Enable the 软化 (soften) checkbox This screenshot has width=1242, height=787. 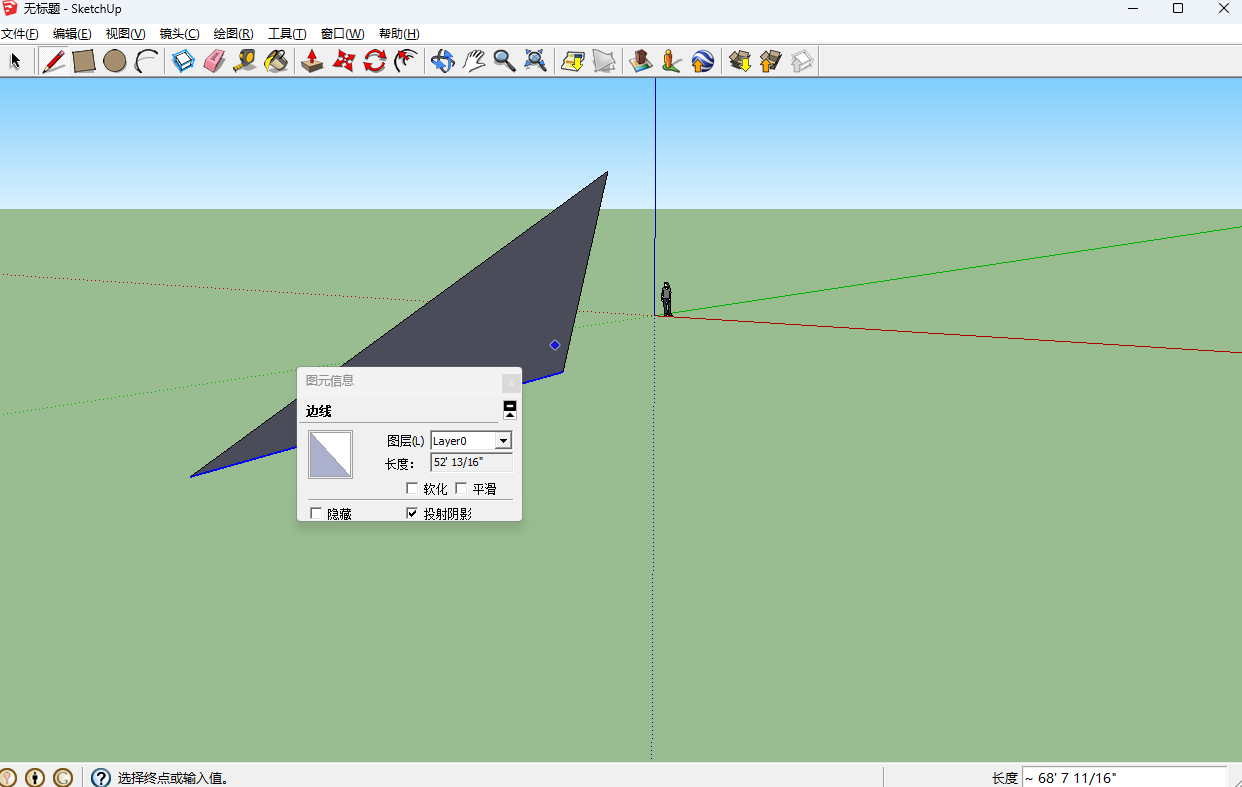[x=412, y=489]
